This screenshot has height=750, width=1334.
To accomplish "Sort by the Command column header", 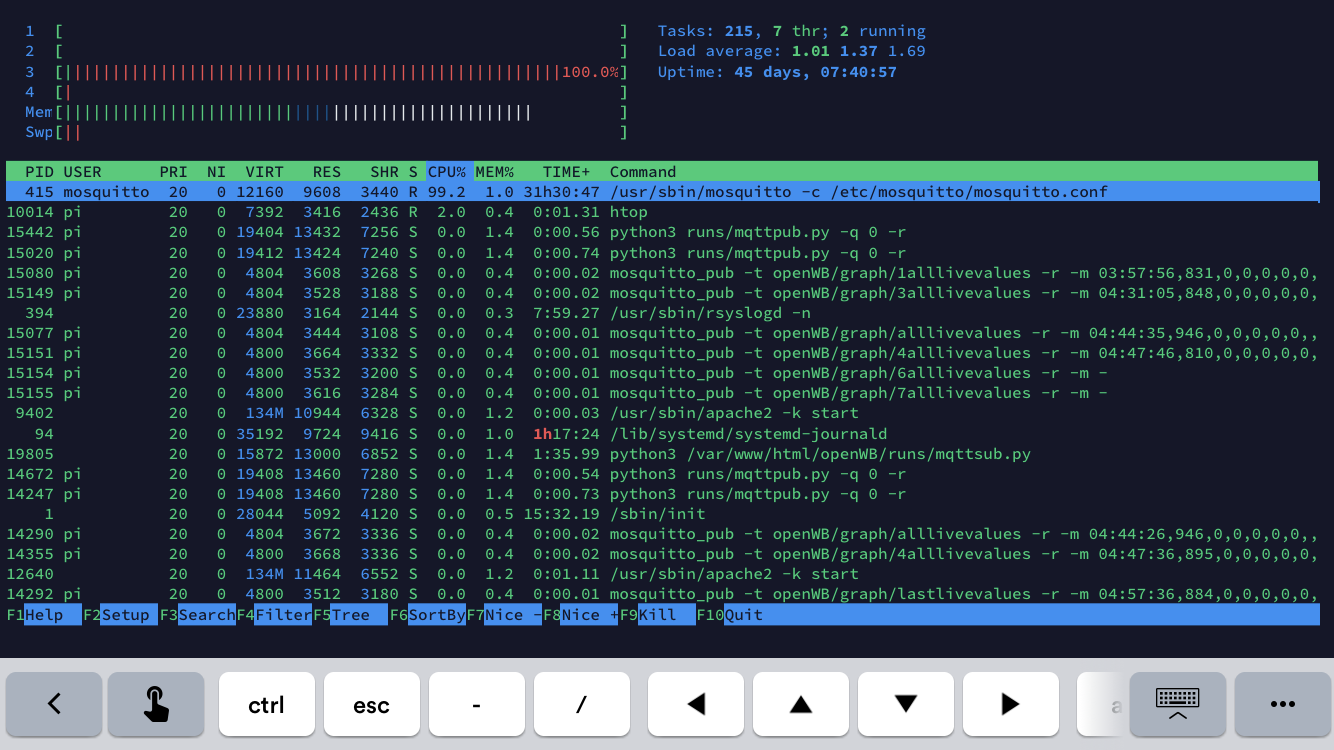I will 643,172.
